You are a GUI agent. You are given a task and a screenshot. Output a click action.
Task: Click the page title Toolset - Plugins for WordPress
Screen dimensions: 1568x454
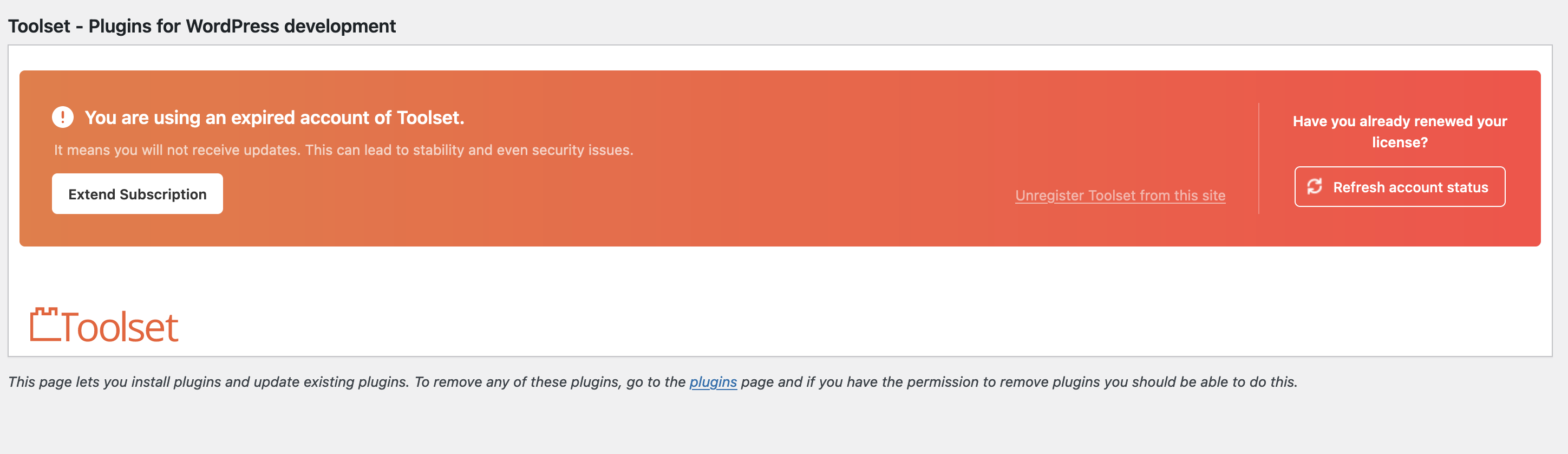click(201, 26)
